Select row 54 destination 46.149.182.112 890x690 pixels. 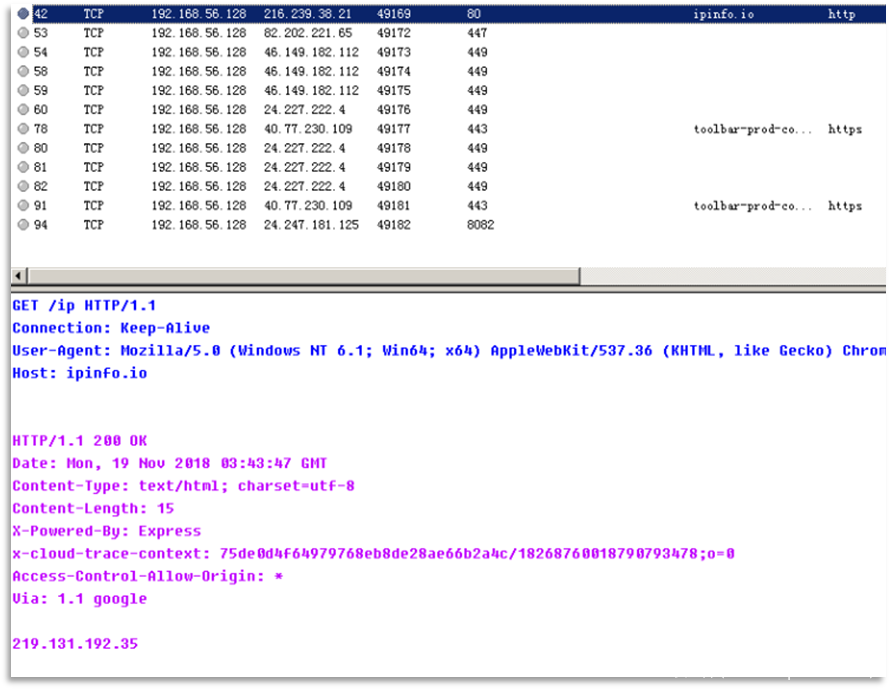pyautogui.click(x=311, y=52)
